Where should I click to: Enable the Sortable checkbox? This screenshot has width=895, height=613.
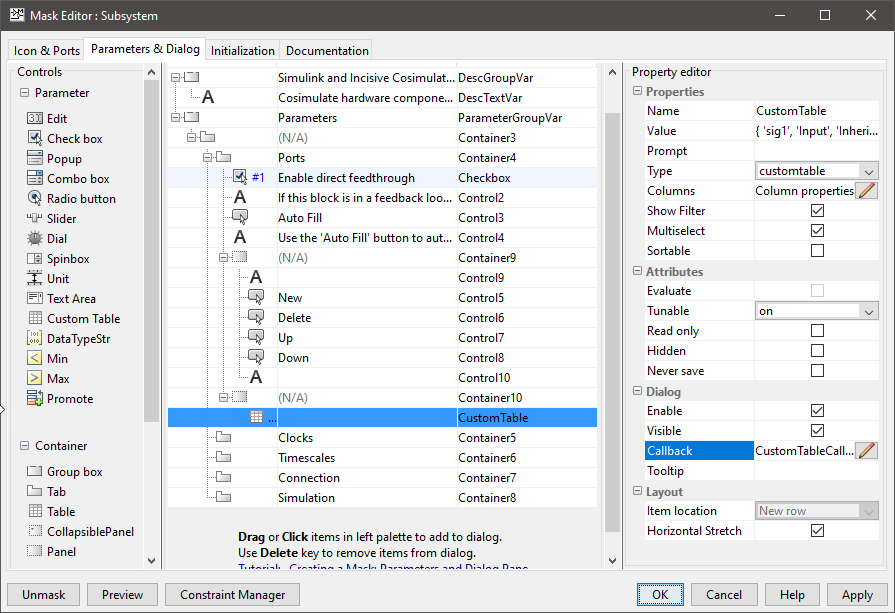click(817, 251)
